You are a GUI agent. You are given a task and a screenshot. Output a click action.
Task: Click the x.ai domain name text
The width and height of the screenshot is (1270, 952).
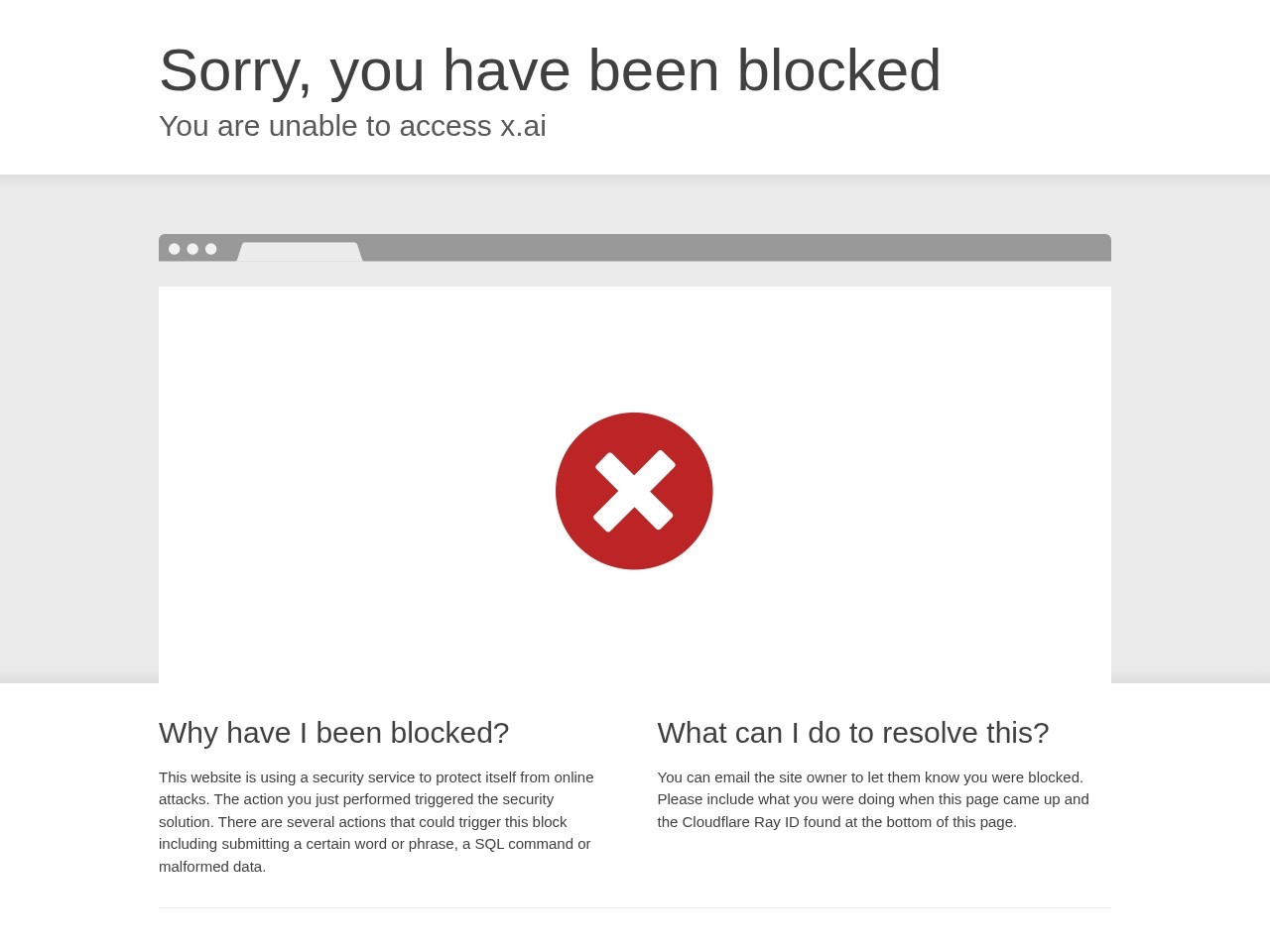(523, 126)
